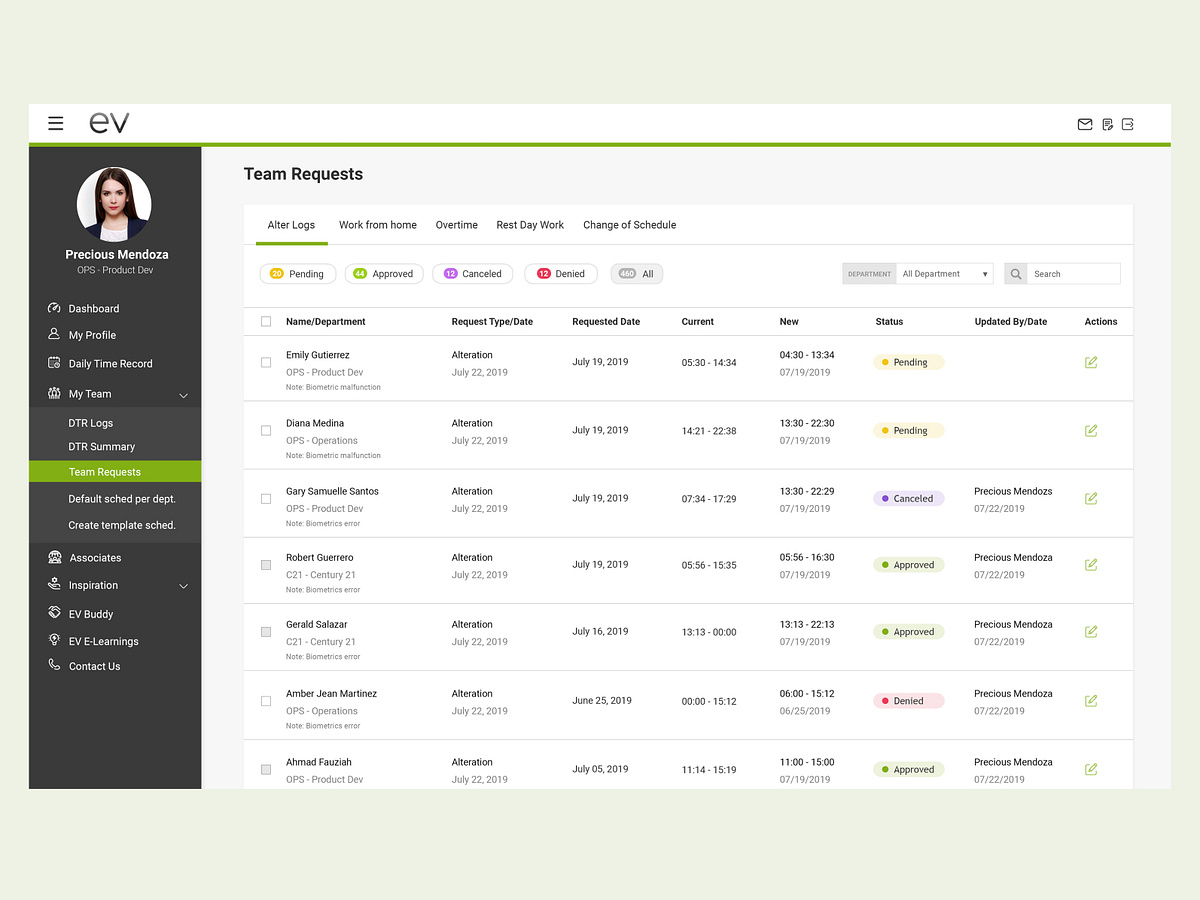The width and height of the screenshot is (1200, 900).
Task: Select the Daily Time Record sidebar icon
Action: point(54,363)
